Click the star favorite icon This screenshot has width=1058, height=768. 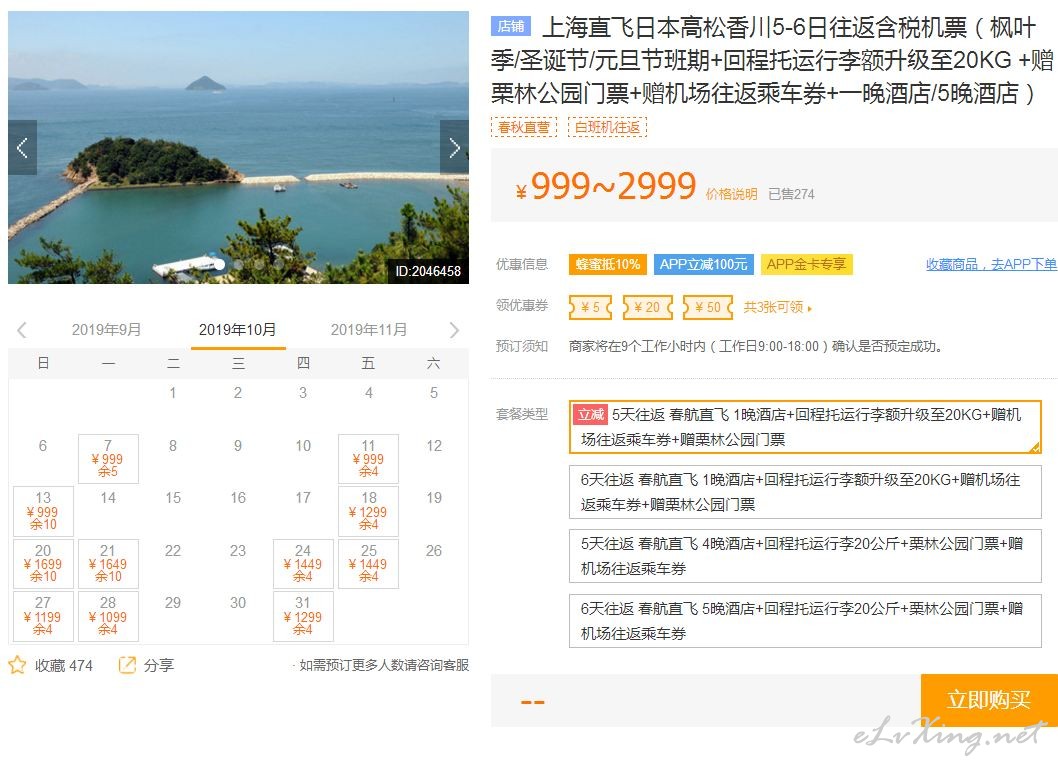[17, 665]
